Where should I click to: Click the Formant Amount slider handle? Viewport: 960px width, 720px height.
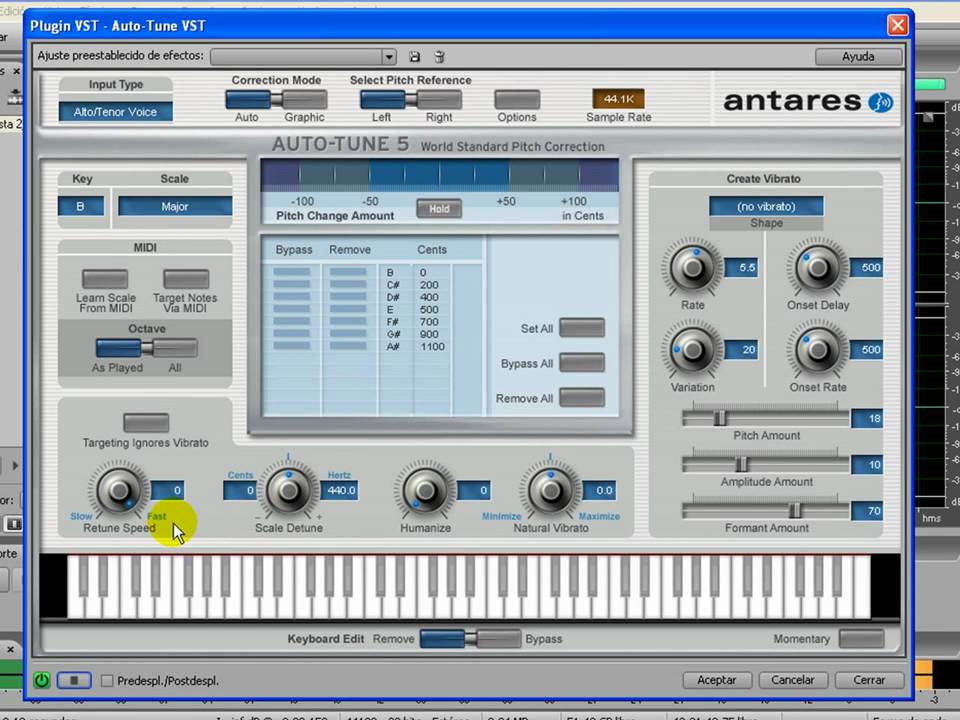794,509
